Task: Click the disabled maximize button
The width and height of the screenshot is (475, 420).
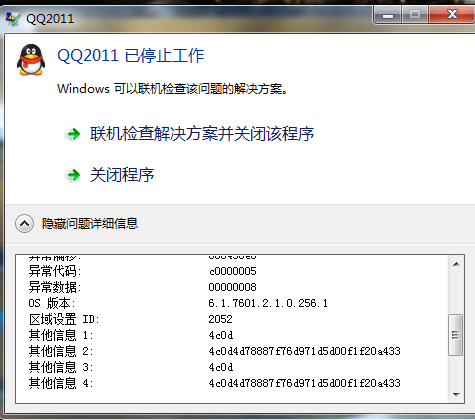Action: pyautogui.click(x=415, y=15)
